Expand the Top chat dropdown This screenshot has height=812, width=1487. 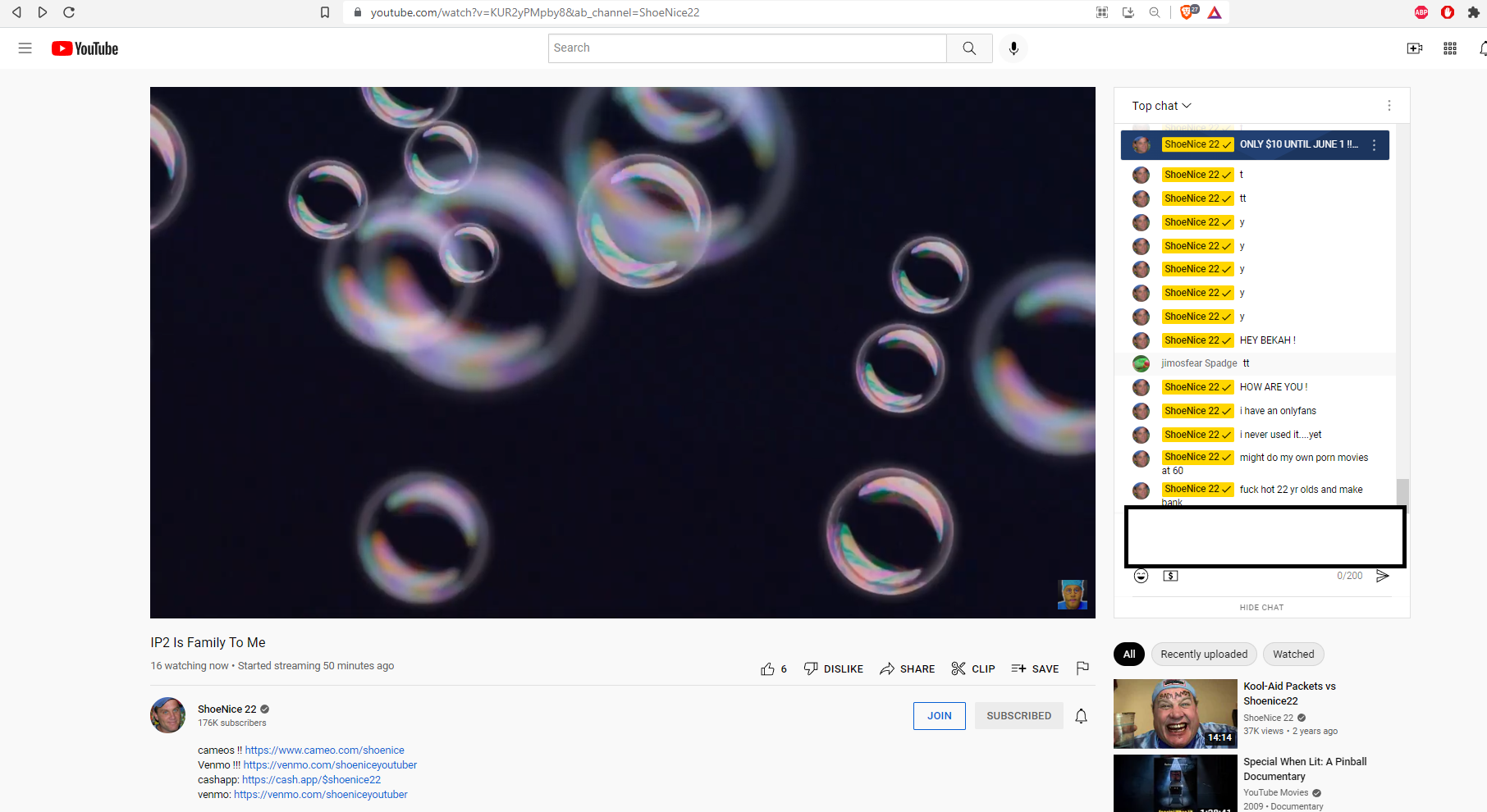(1161, 106)
